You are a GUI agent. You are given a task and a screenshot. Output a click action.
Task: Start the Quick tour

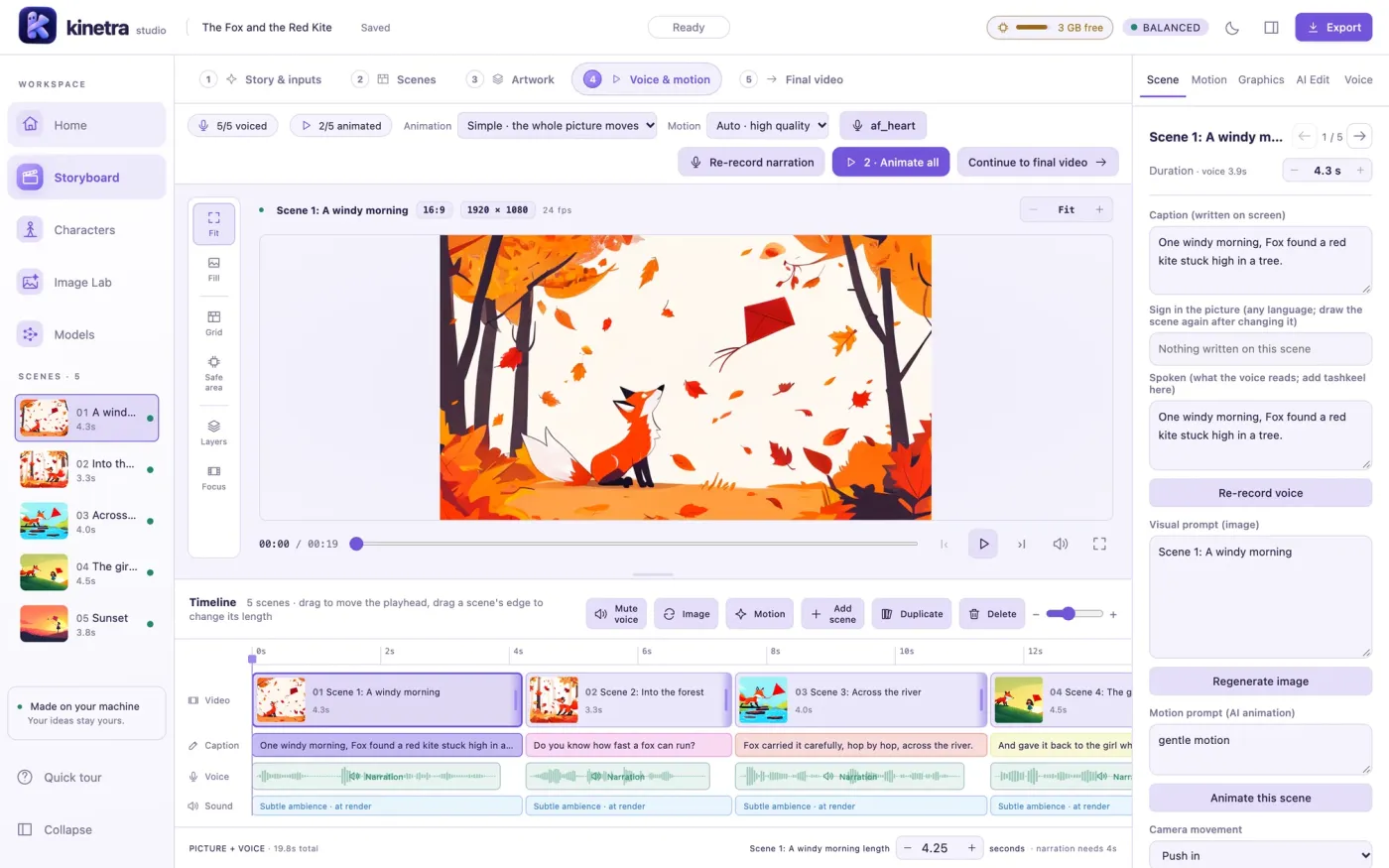click(86, 778)
